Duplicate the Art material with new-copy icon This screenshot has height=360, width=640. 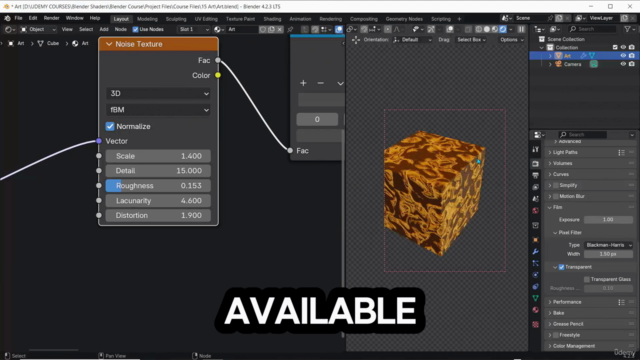271,29
